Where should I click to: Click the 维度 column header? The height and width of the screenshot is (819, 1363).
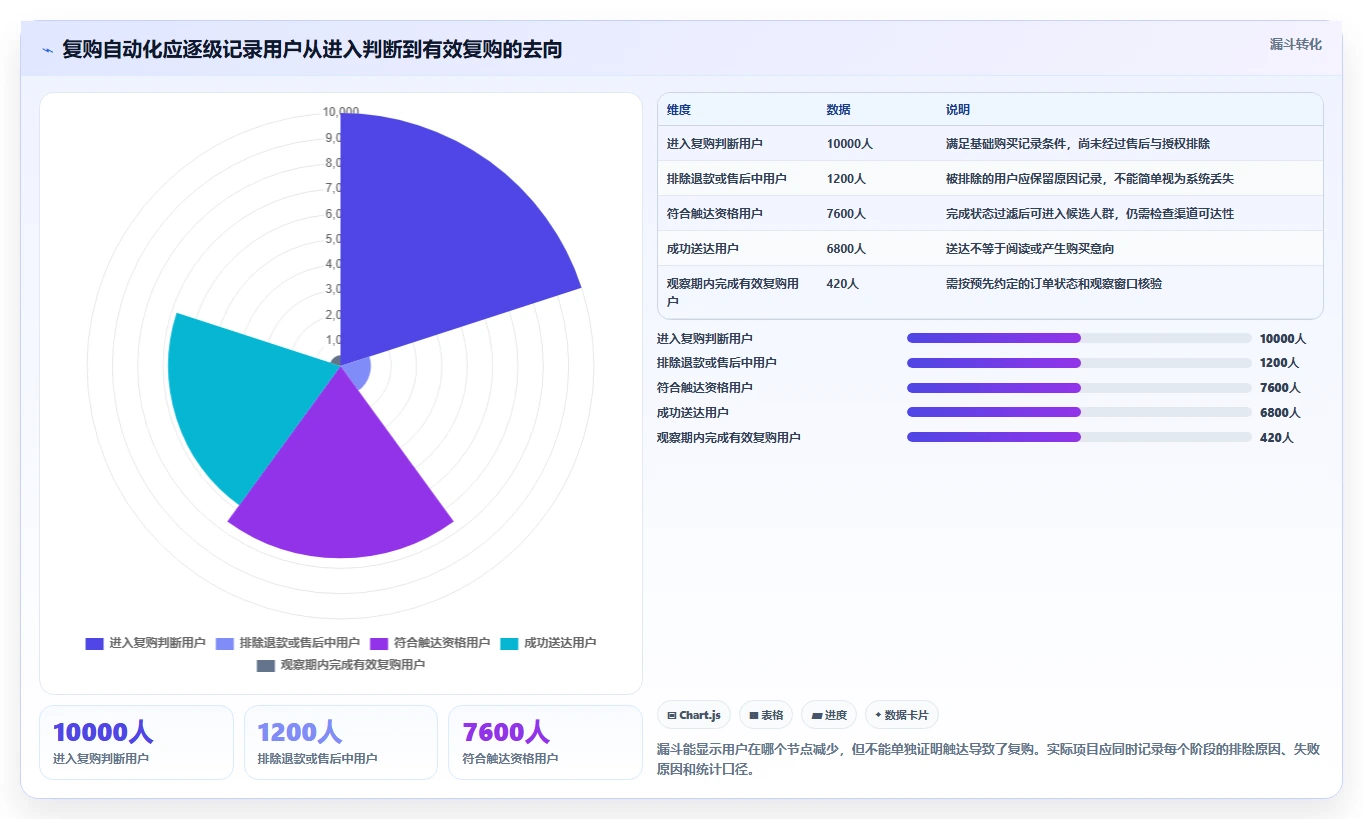(679, 110)
